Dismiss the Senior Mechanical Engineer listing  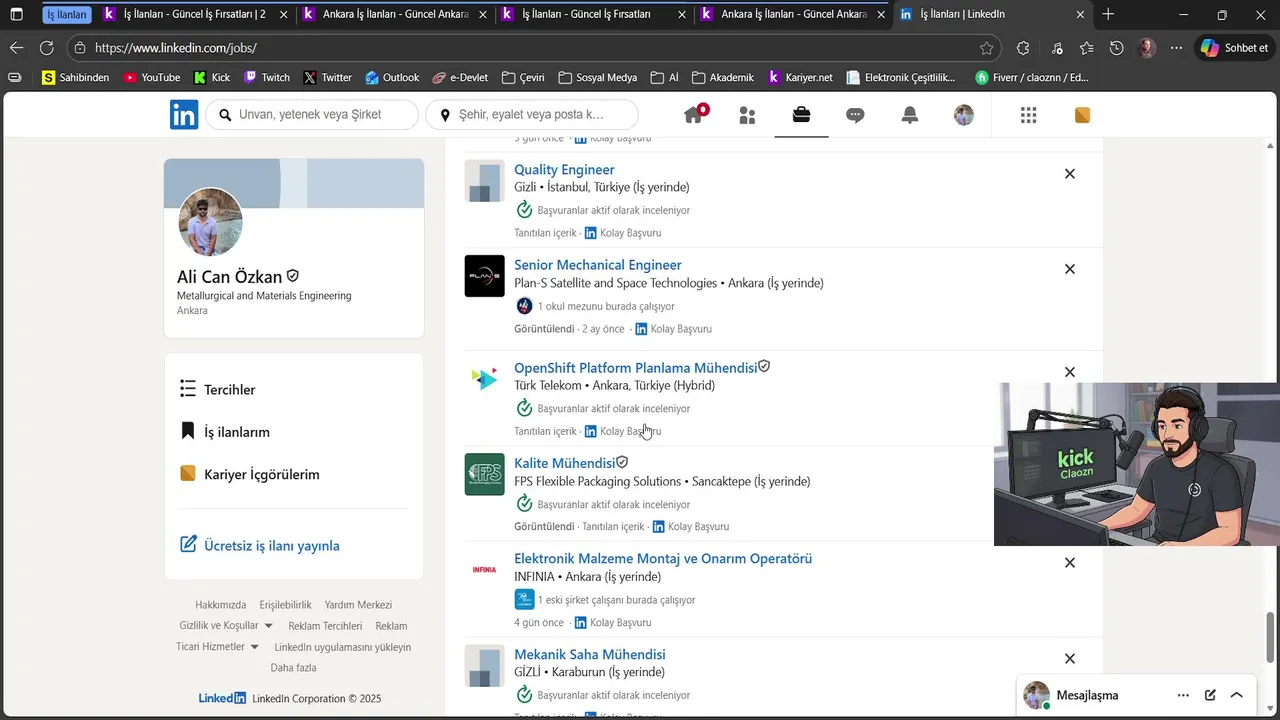1069,269
